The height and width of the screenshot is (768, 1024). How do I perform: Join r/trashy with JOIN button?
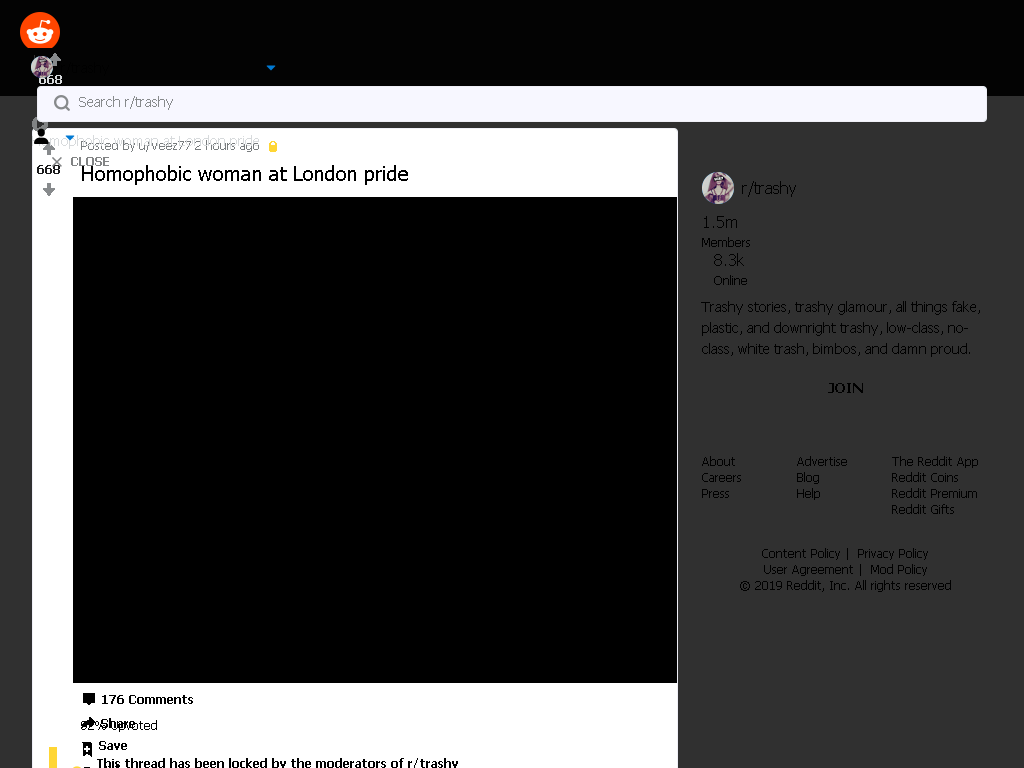[x=846, y=388]
